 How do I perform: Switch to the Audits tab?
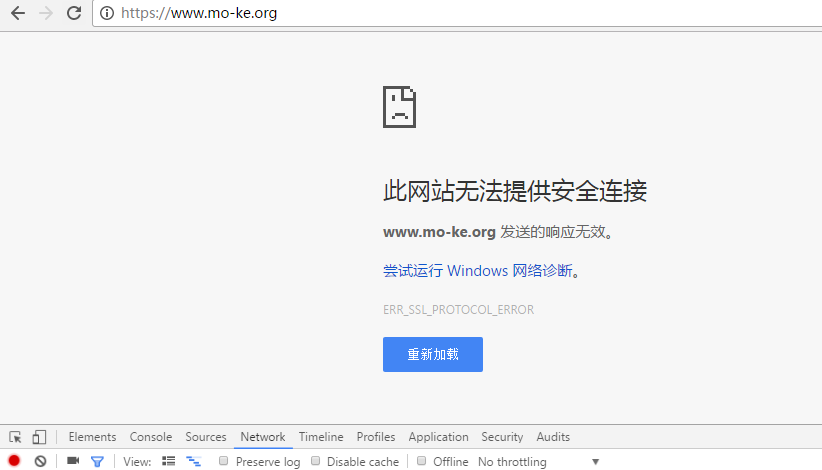tap(553, 436)
